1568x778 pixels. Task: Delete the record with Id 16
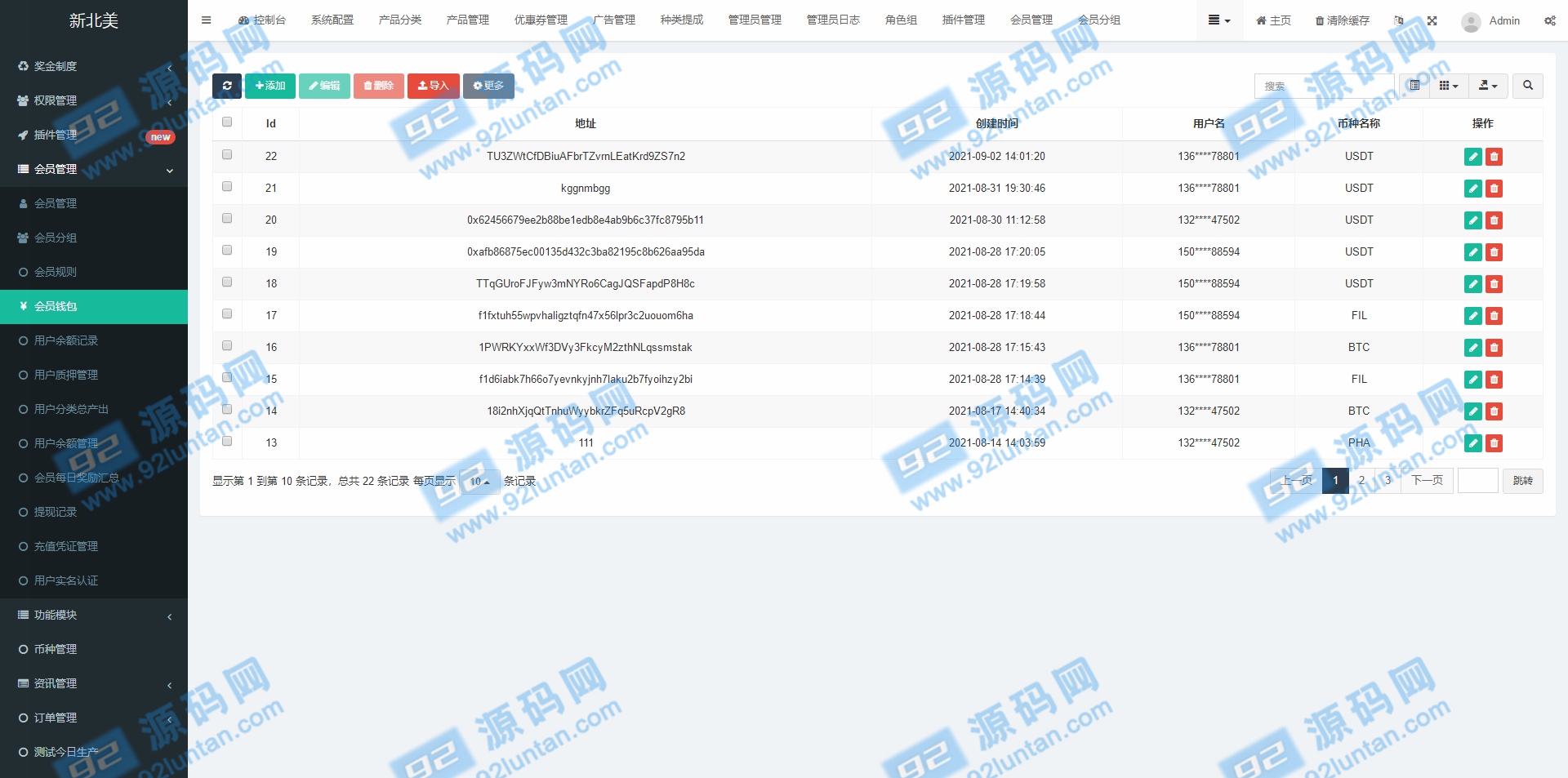coord(1494,348)
